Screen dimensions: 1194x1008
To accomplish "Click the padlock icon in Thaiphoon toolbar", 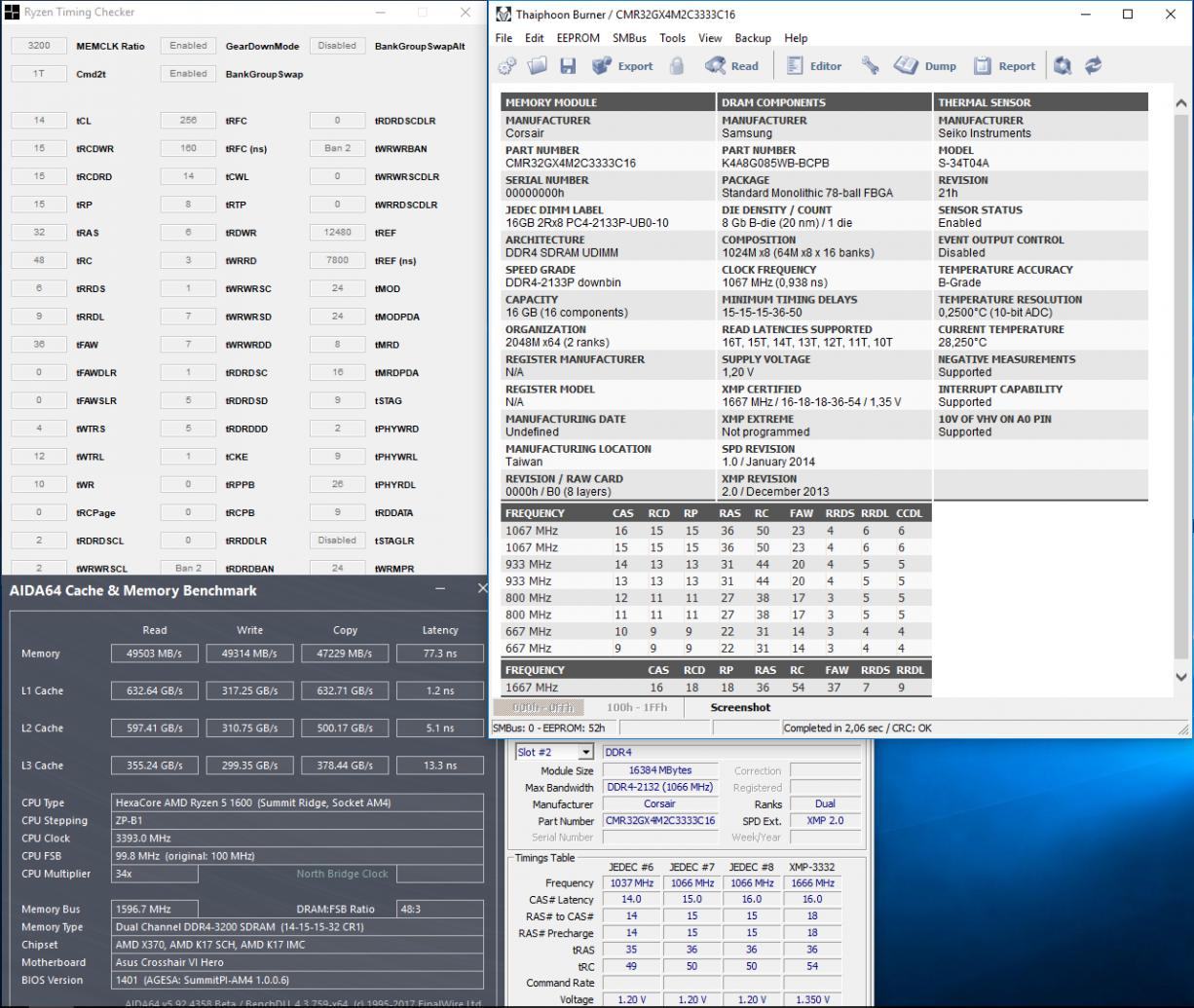I will pos(677,66).
